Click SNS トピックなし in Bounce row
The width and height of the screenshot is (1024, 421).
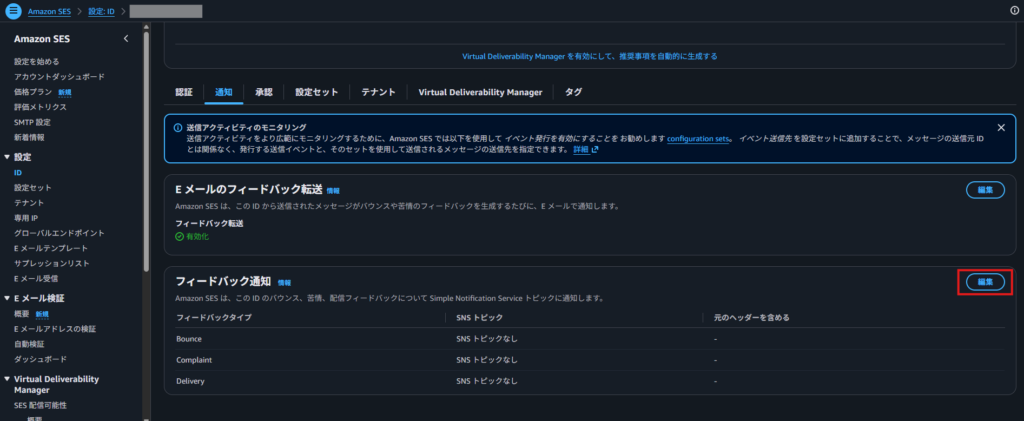(487, 339)
